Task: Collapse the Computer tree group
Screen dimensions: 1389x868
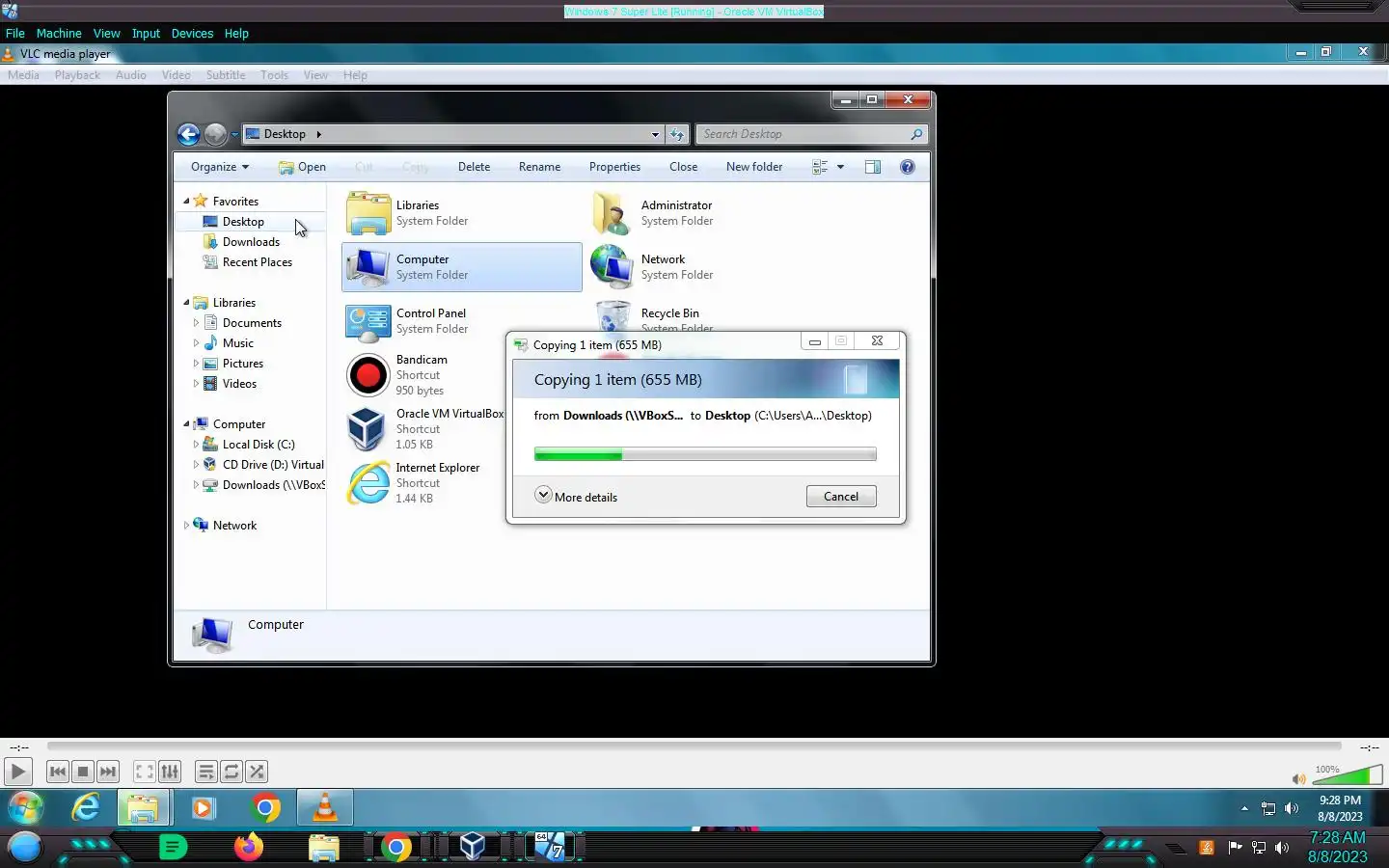Action: point(186,423)
